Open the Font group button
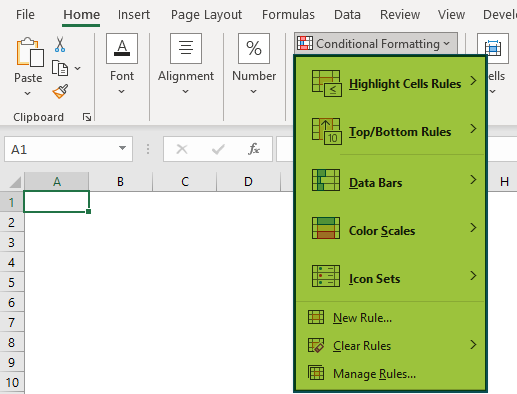Image resolution: width=517 pixels, height=394 pixels. [122, 48]
